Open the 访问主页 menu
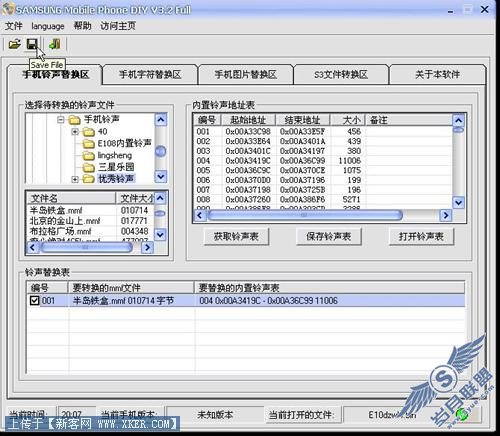The image size is (500, 436). (118, 26)
